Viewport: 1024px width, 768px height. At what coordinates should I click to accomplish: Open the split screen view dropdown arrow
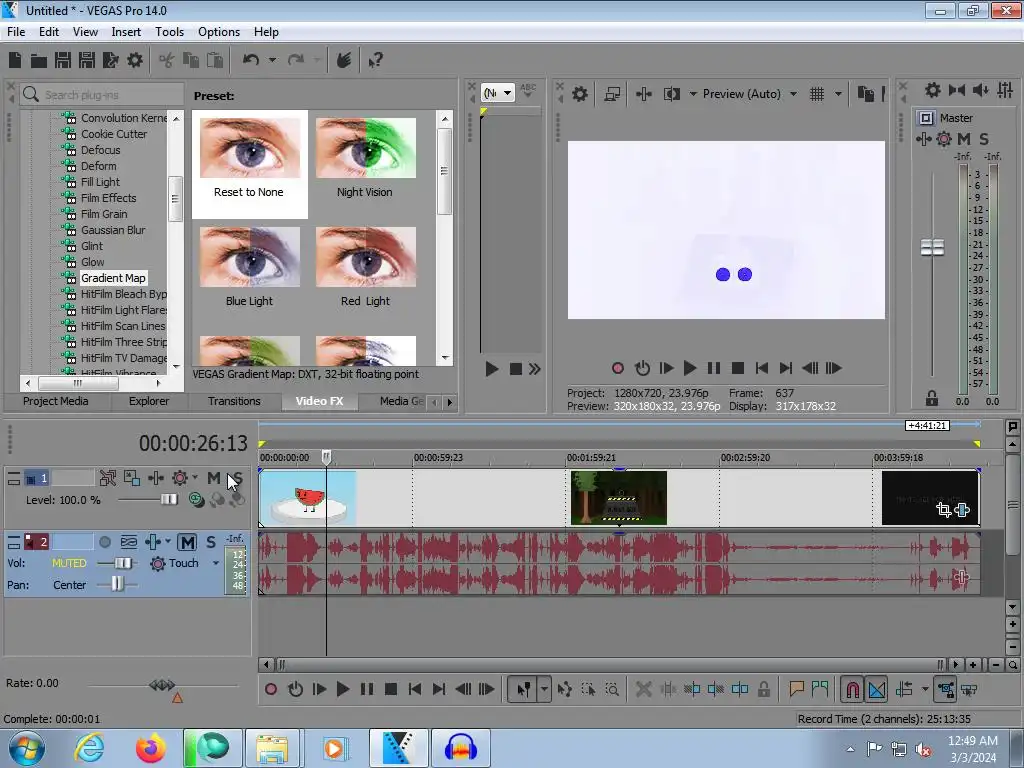[x=693, y=94]
